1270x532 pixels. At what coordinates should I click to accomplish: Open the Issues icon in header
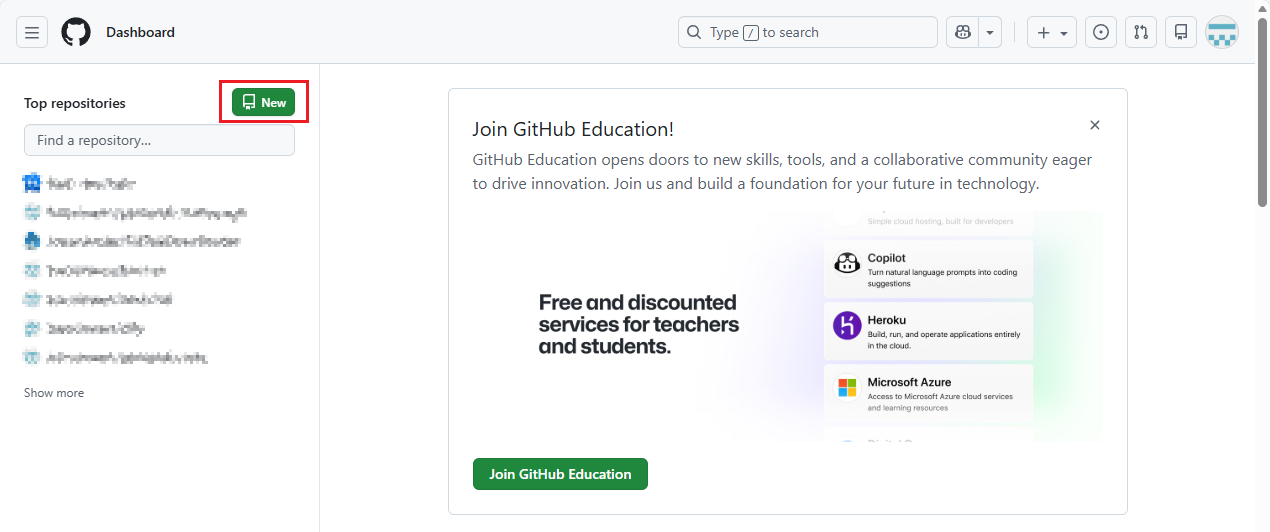[1101, 32]
